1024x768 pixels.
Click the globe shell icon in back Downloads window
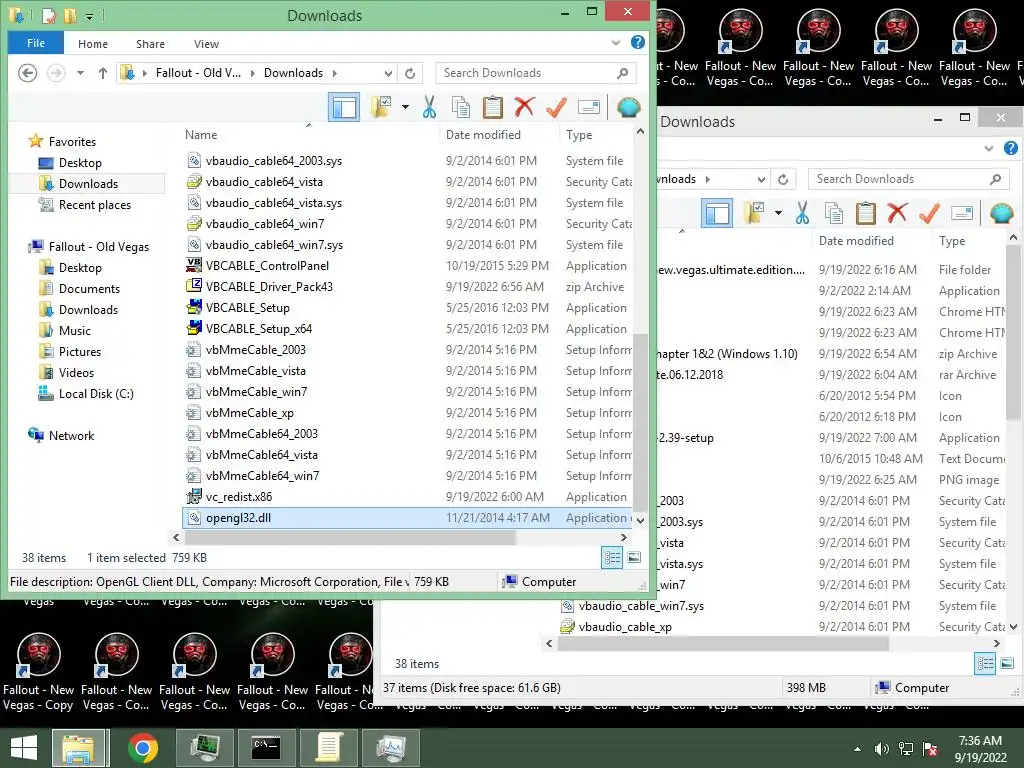click(1001, 213)
